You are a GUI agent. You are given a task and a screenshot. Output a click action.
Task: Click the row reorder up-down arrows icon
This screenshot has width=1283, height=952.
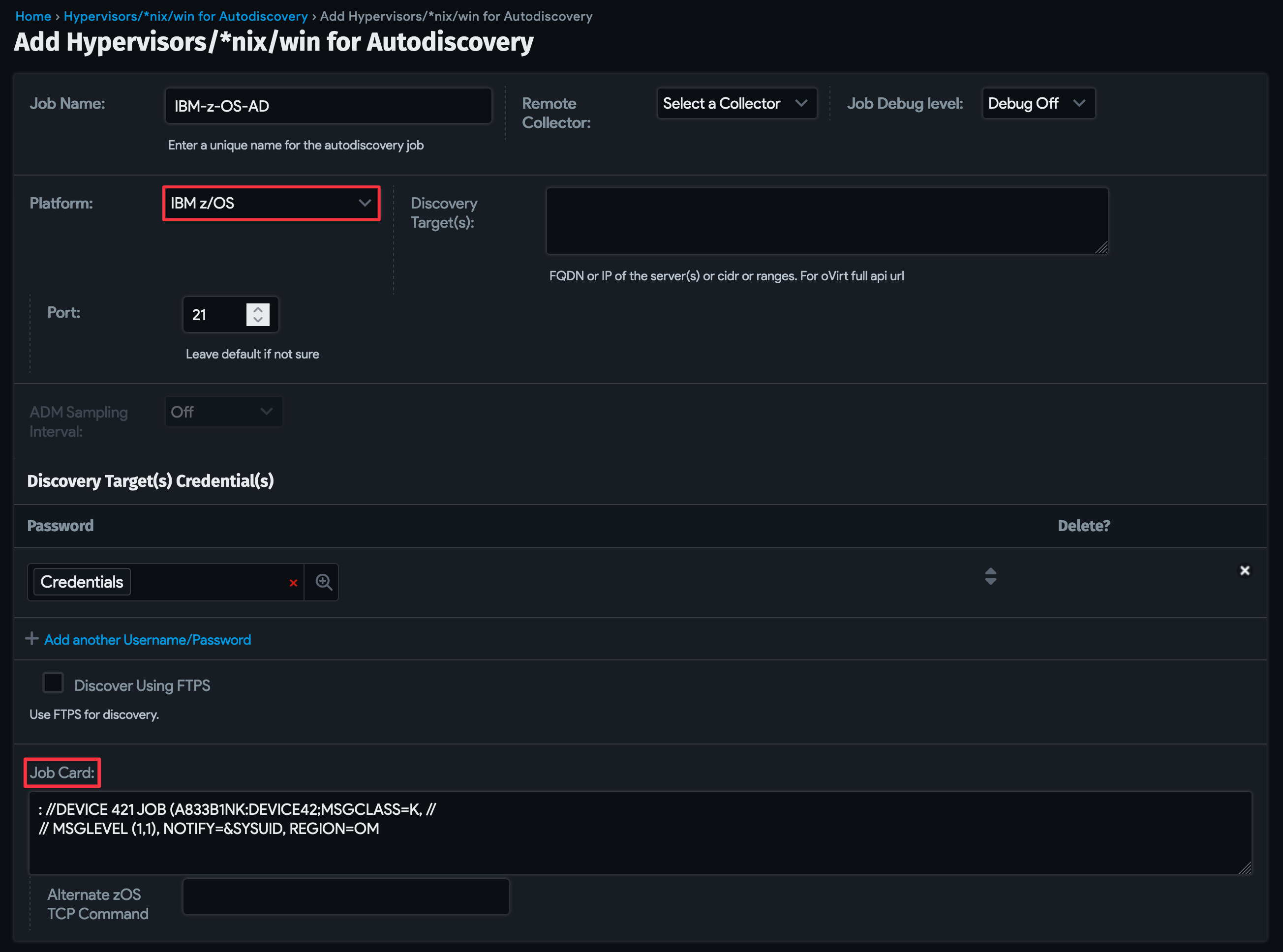point(990,576)
